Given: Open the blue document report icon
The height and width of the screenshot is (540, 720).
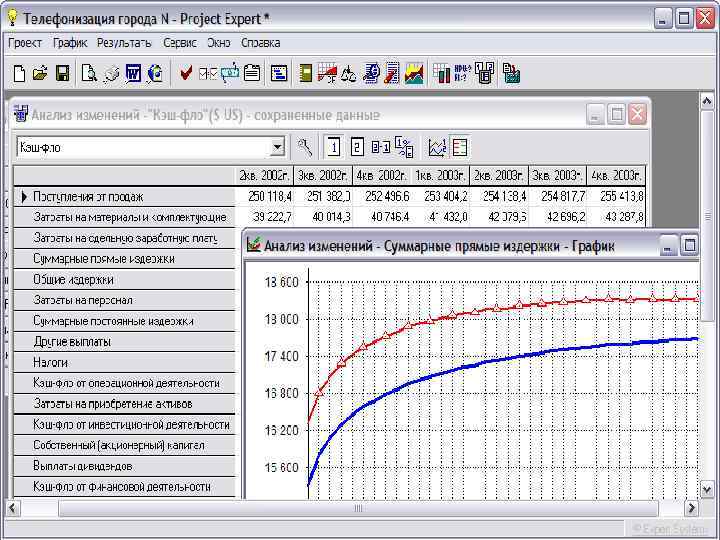Looking at the screenshot, I should click(371, 73).
